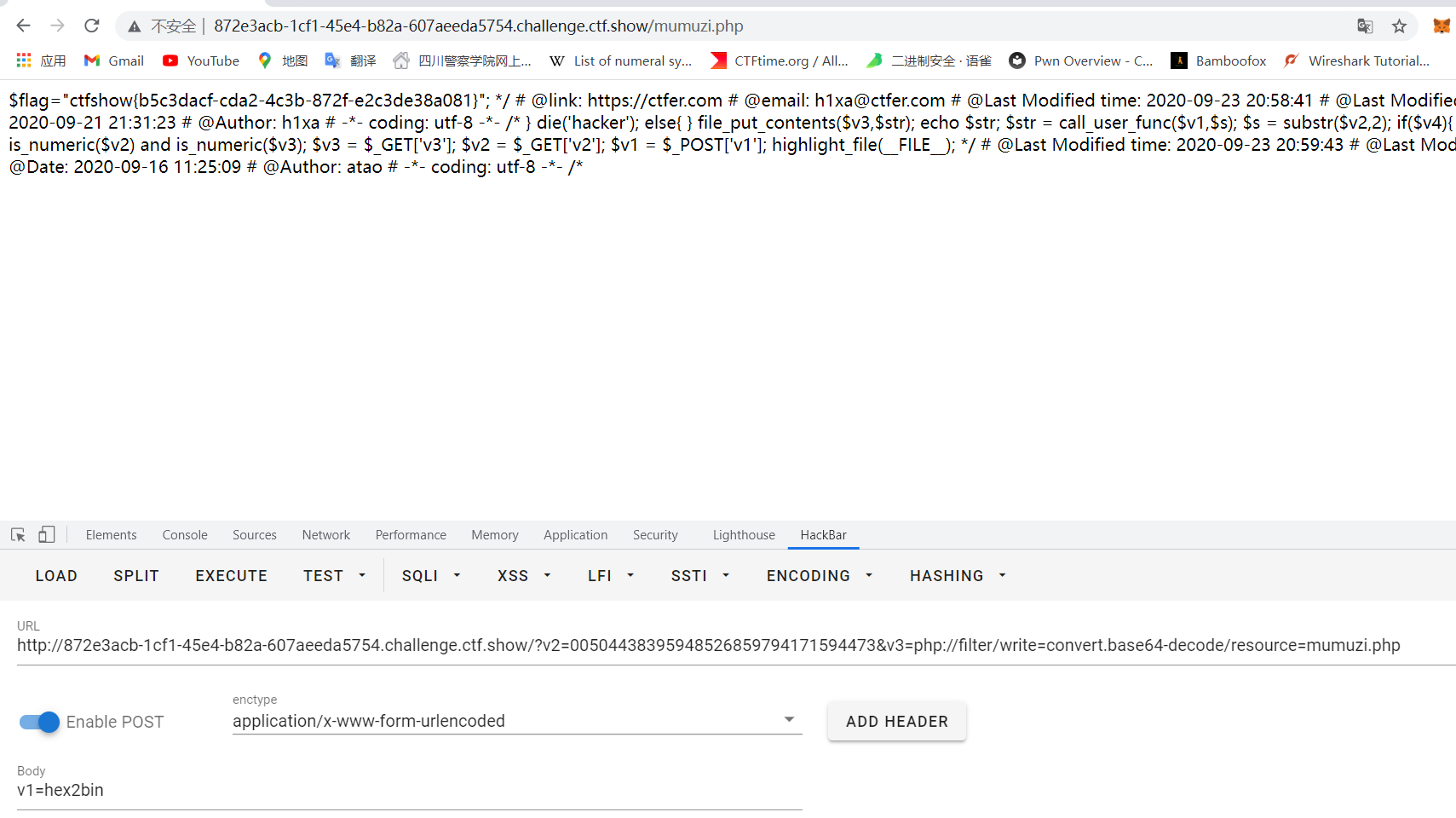Image resolution: width=1456 pixels, height=818 pixels.
Task: Click the EXECUTE button in HackBar
Action: coord(231,575)
